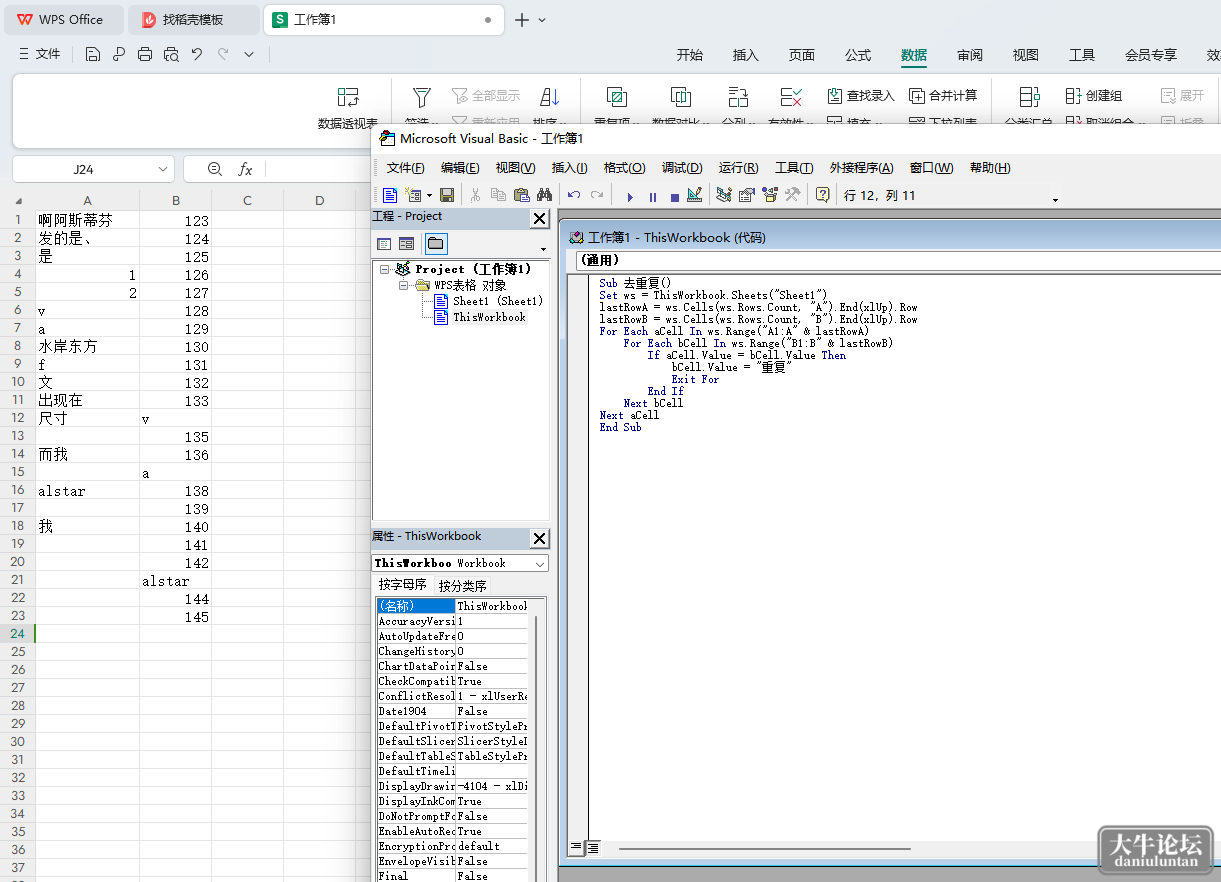Close the 工程 - Project panel

tap(539, 218)
